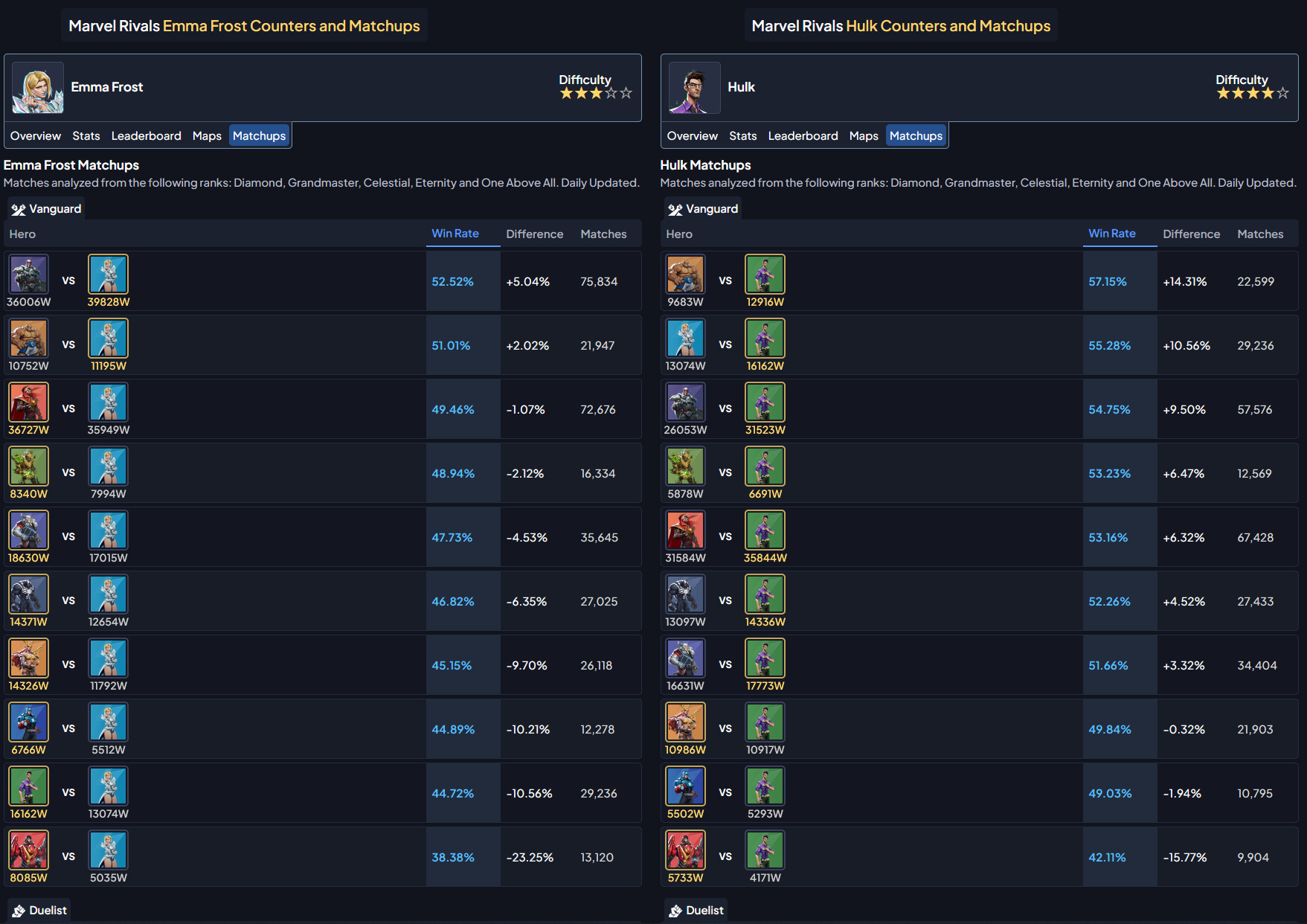This screenshot has width=1307, height=924.
Task: Sort Emma Frost matchups by Matches column
Action: point(603,234)
